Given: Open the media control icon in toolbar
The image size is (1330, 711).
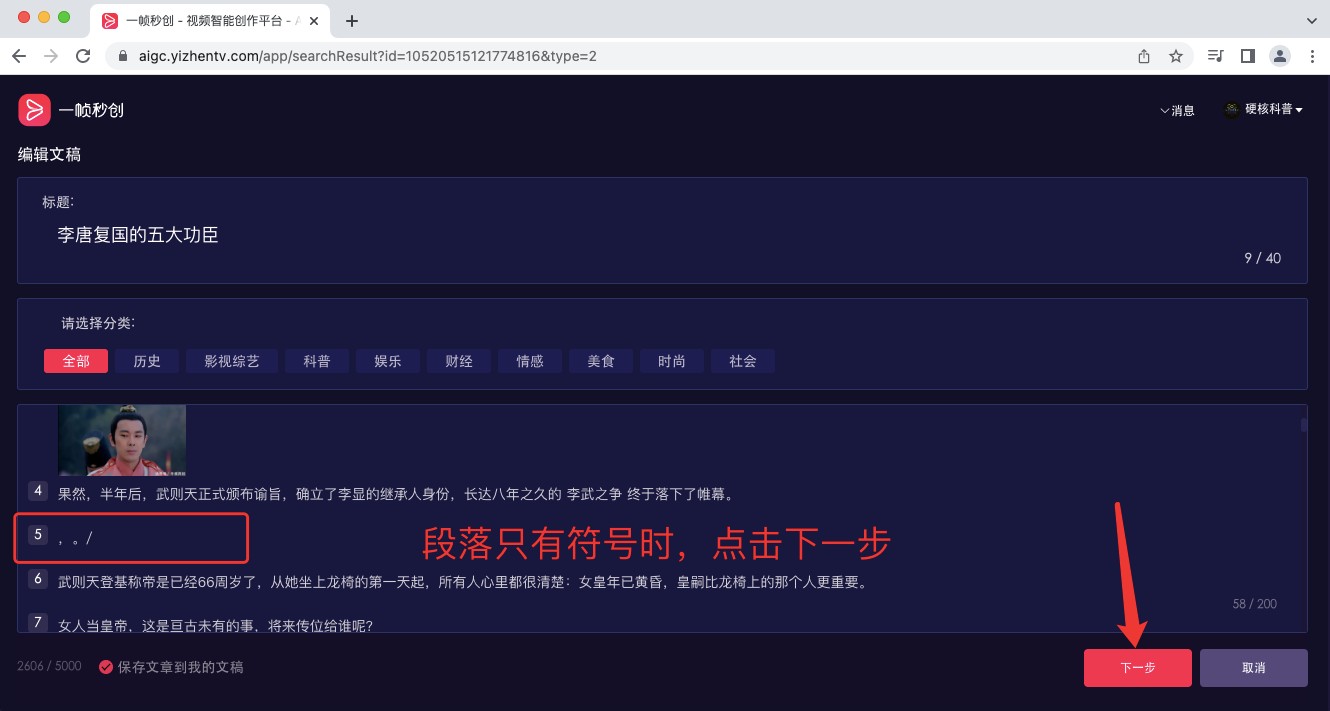Looking at the screenshot, I should point(1216,56).
